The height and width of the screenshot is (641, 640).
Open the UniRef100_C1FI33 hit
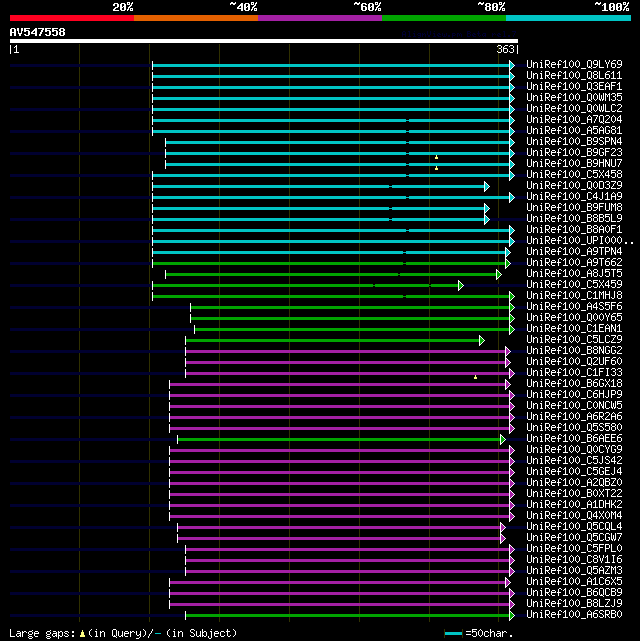(x=574, y=373)
